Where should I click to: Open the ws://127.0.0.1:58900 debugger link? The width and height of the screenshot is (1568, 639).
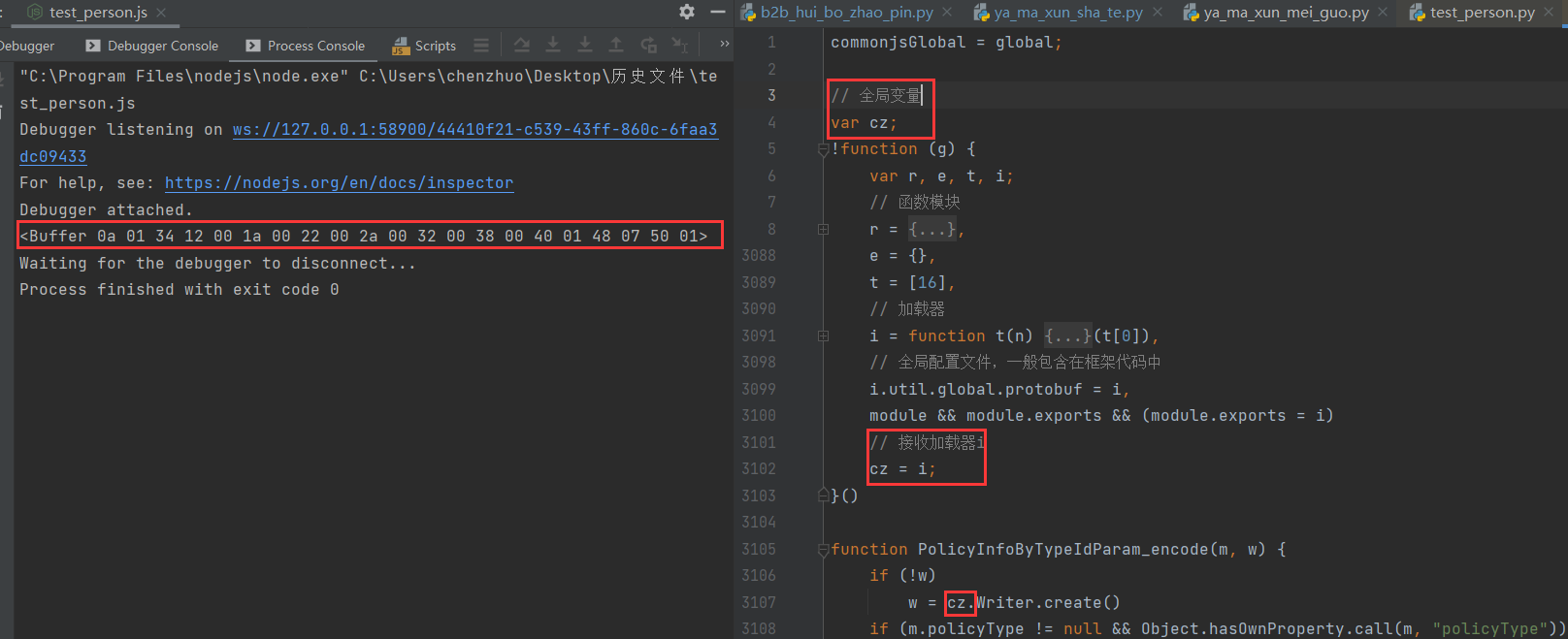(474, 130)
